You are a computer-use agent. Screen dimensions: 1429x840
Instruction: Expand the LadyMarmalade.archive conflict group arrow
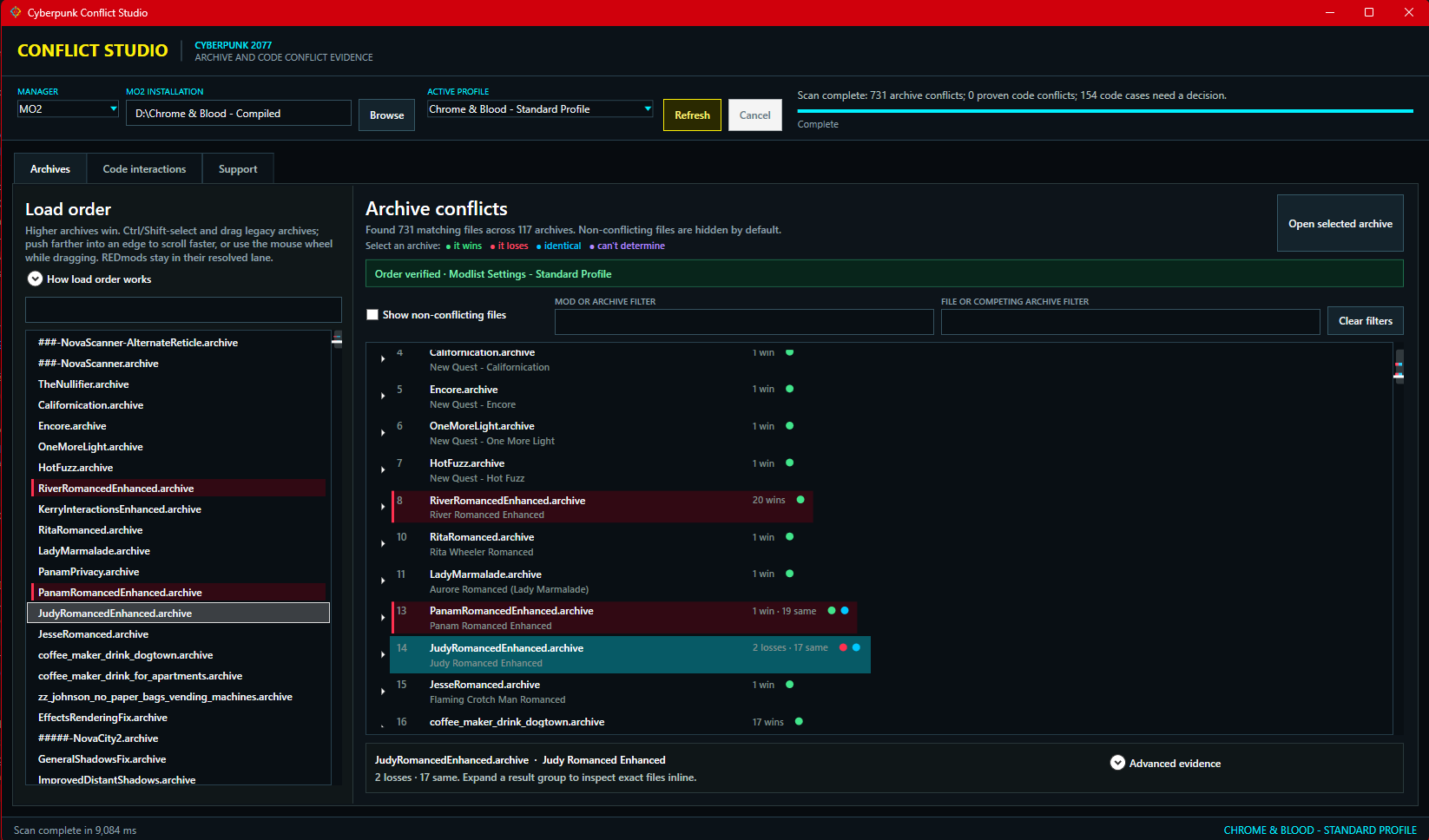(383, 581)
